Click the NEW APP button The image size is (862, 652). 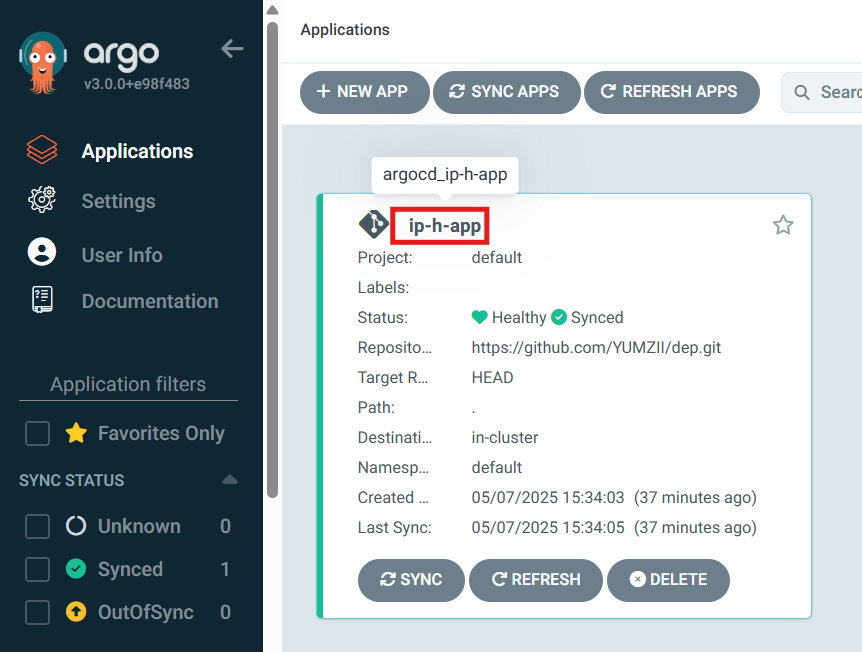364,92
